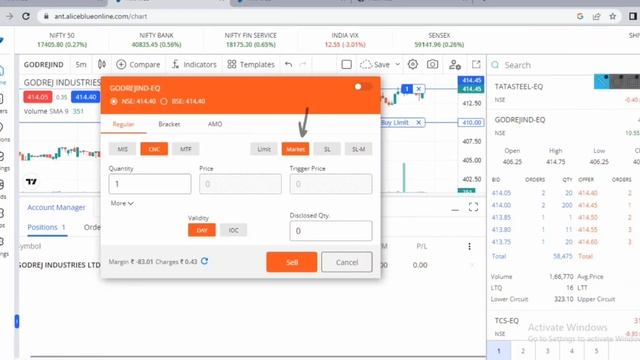Reload the browser page
Screen dimensions: 640x360
pos(26,16)
